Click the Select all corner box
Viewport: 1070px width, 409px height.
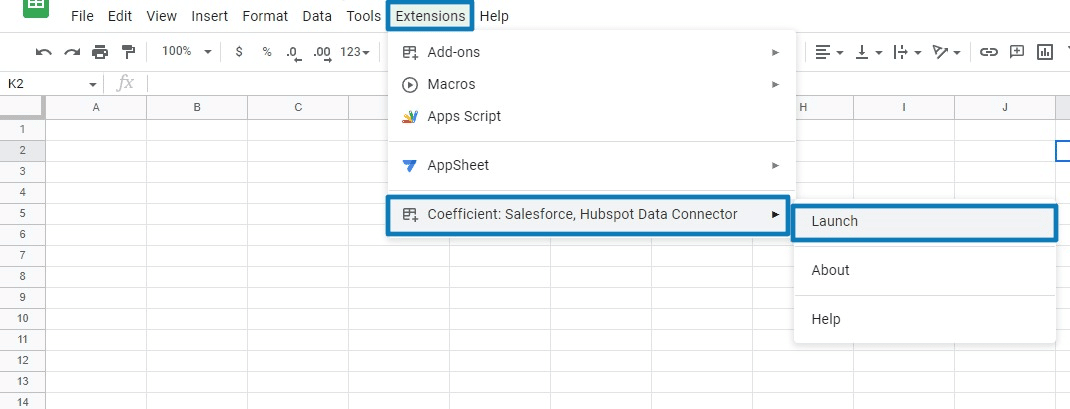click(23, 107)
